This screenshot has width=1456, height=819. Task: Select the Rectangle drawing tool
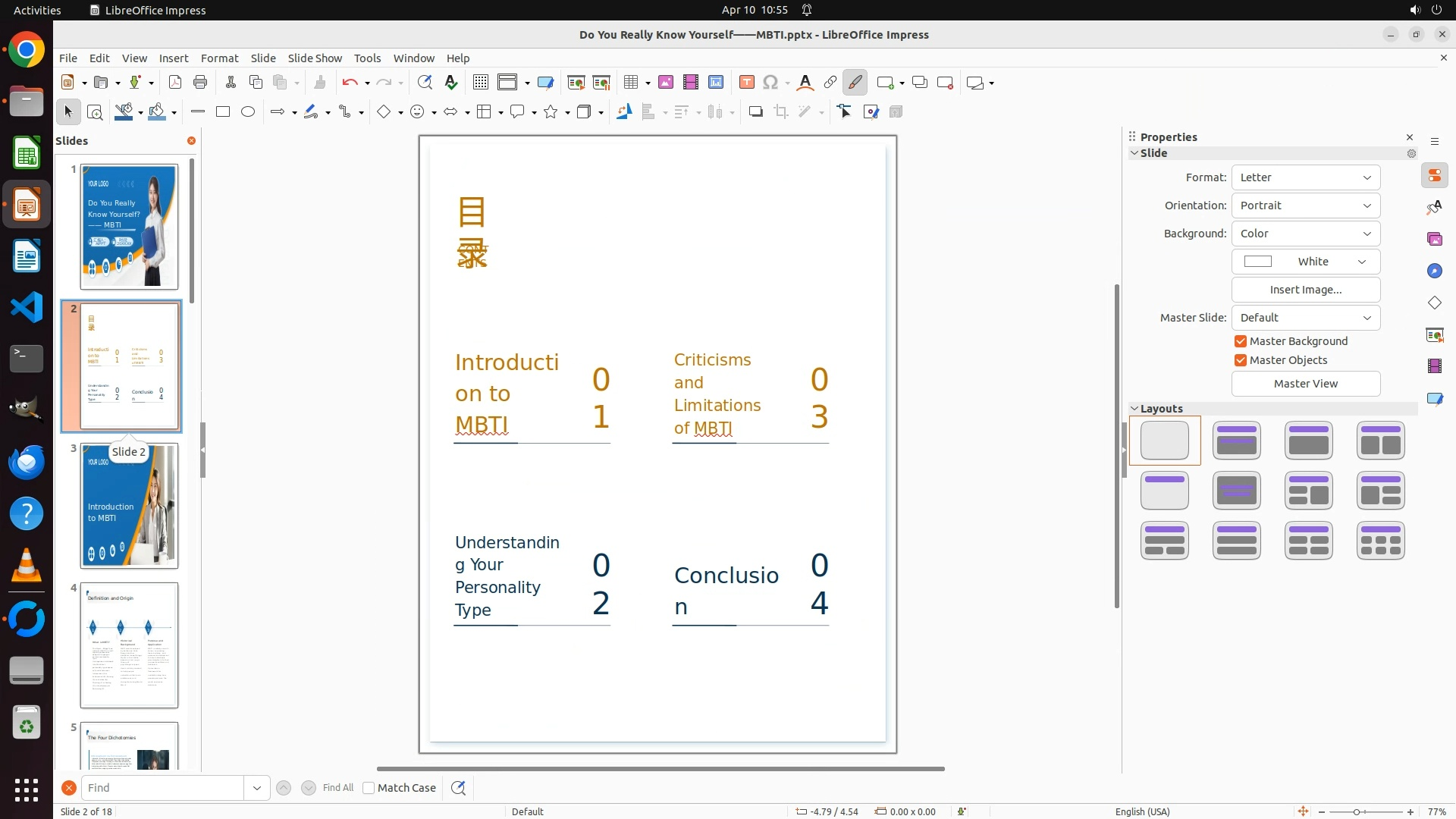(223, 112)
